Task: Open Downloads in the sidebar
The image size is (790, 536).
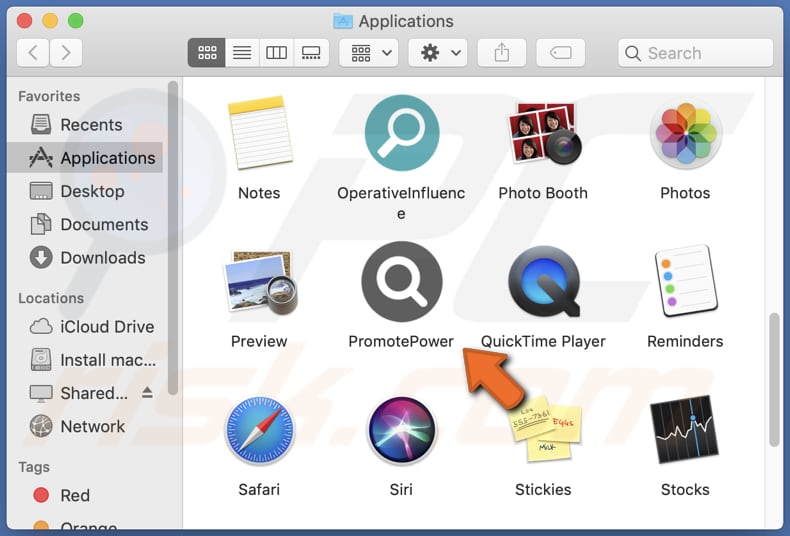Action: tap(85, 258)
